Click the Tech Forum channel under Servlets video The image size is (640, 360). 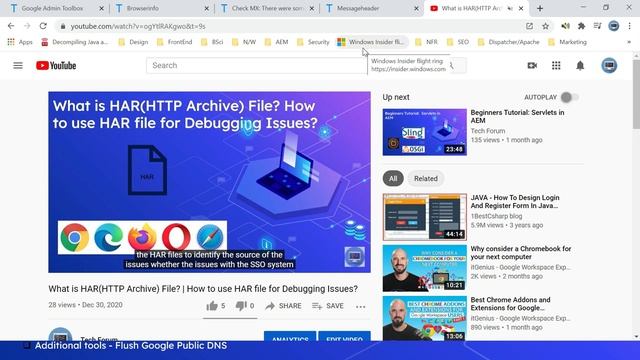point(488,131)
